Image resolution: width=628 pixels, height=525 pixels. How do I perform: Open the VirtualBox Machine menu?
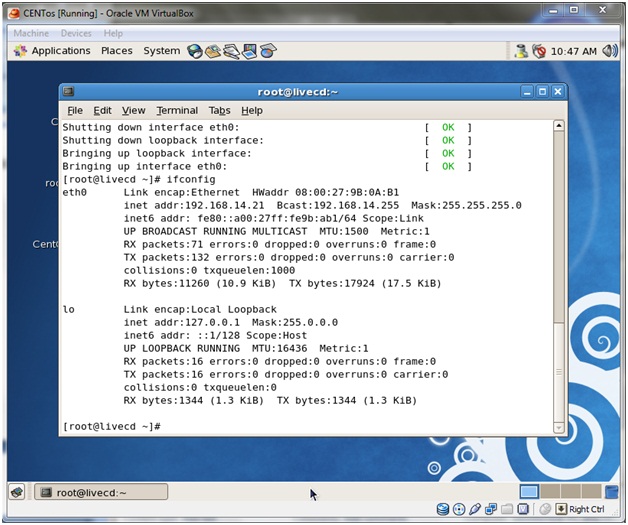31,33
